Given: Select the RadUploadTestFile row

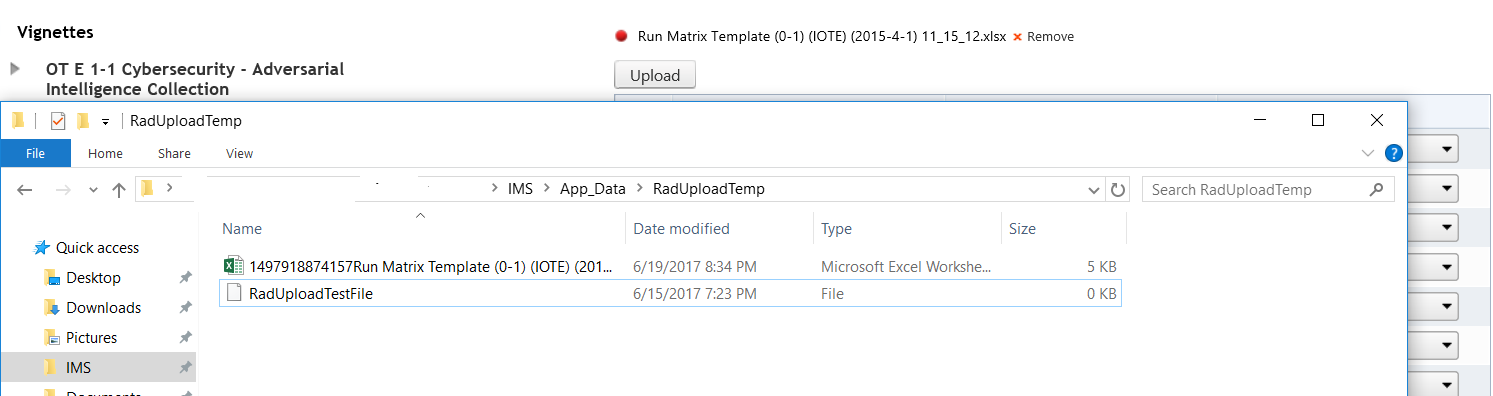Looking at the screenshot, I should (x=670, y=293).
